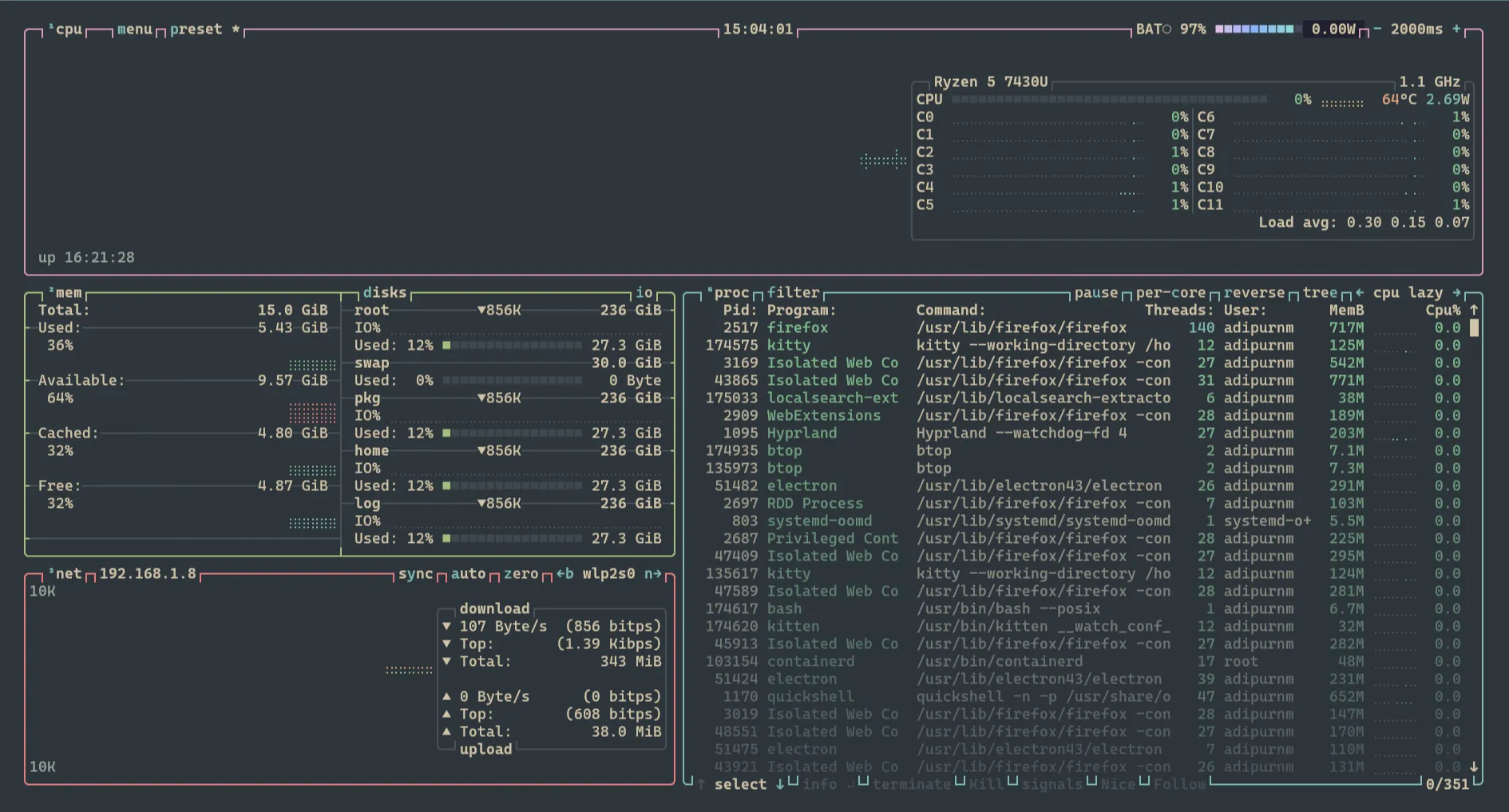The height and width of the screenshot is (812, 1509).
Task: Click the Kill process button
Action: tap(986, 785)
